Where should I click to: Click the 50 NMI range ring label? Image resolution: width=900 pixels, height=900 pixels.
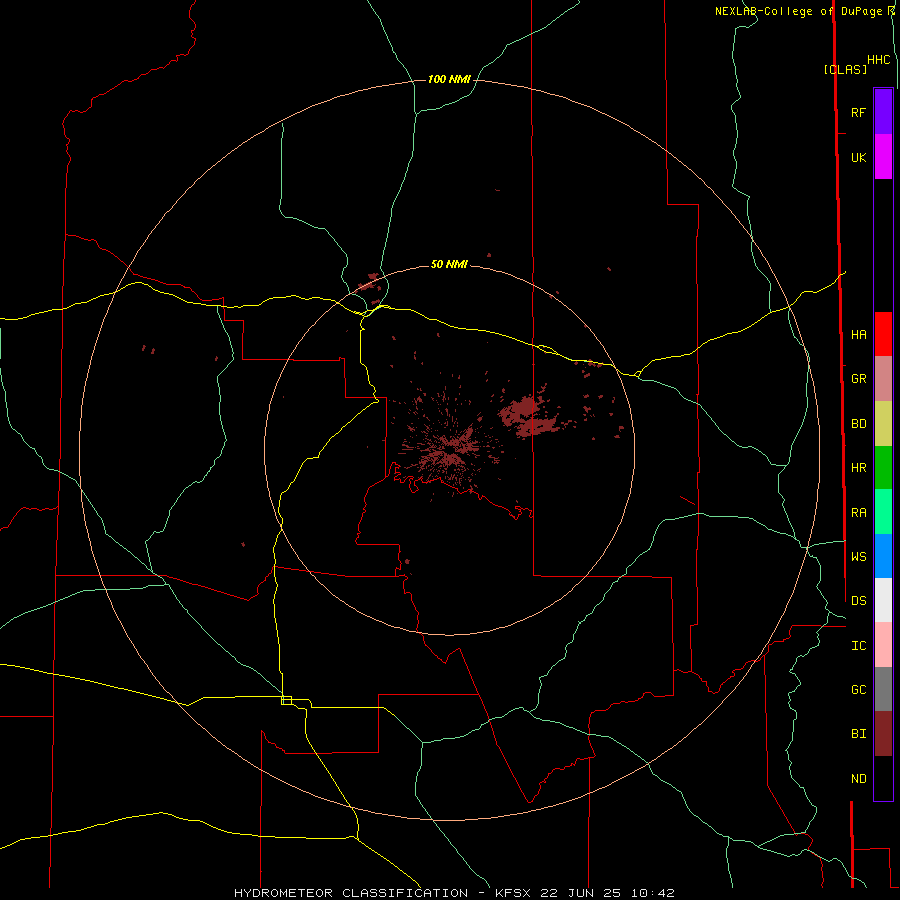click(x=449, y=264)
